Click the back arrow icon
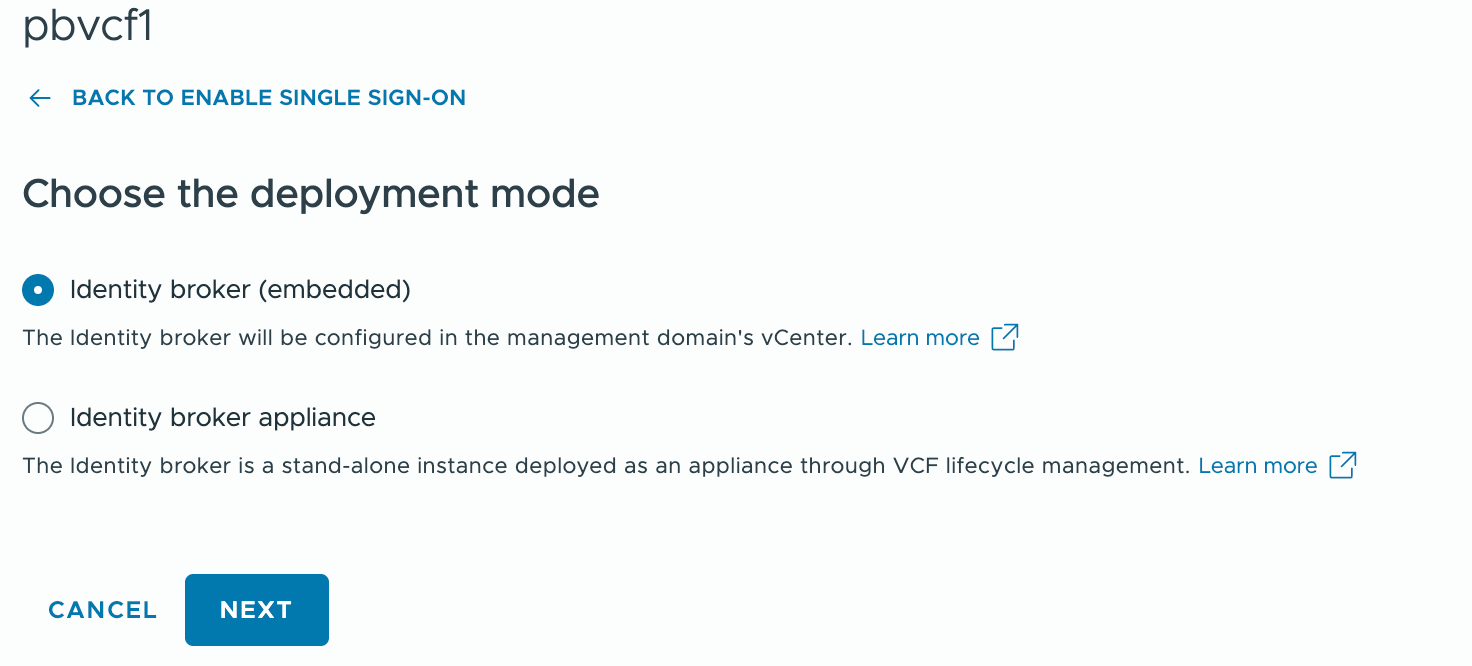 pyautogui.click(x=40, y=98)
